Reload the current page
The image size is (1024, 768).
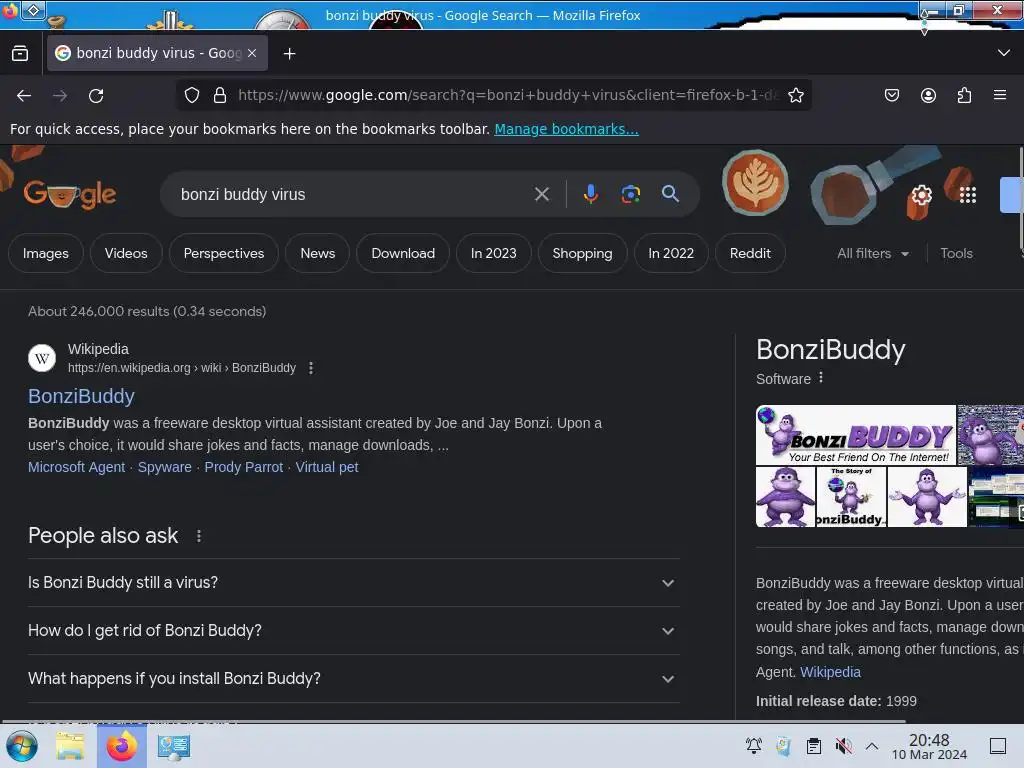tap(96, 95)
